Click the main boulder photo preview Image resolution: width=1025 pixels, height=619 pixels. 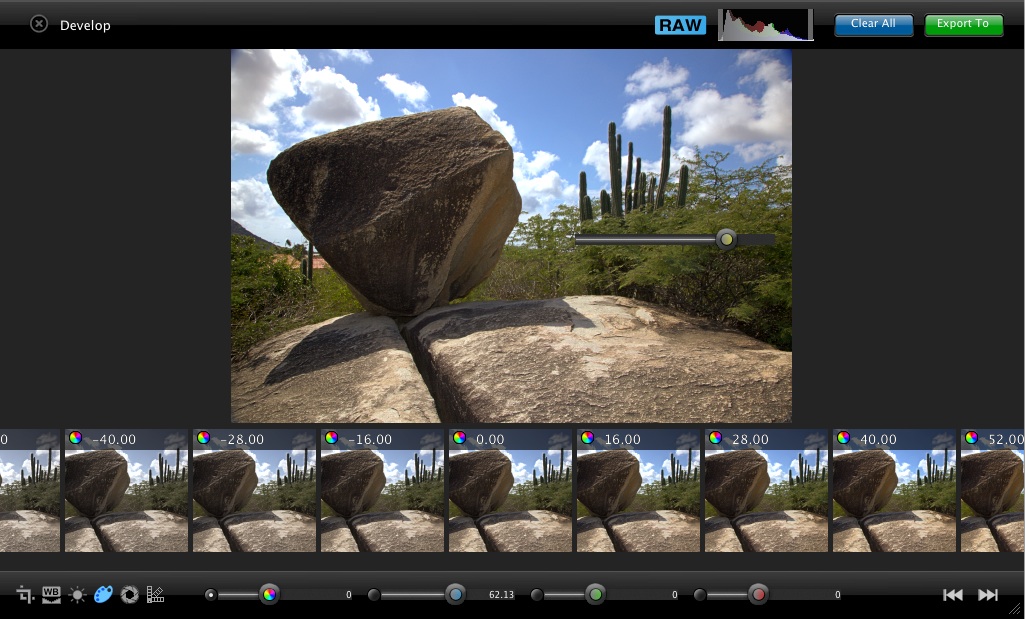(511, 236)
